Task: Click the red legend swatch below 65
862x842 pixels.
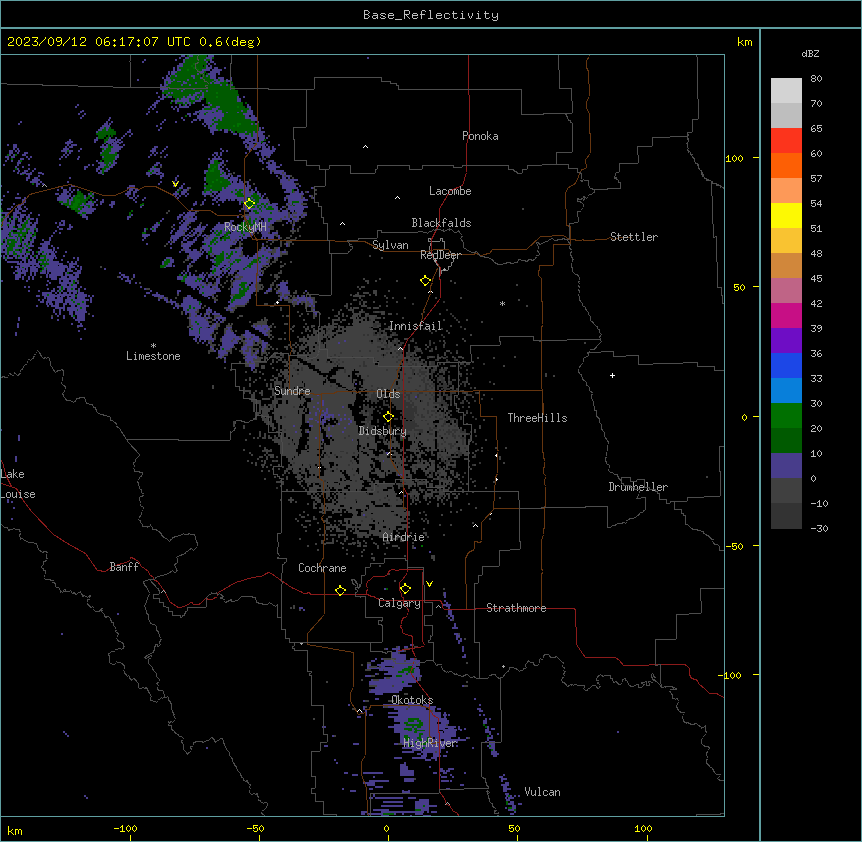Action: pyautogui.click(x=786, y=140)
